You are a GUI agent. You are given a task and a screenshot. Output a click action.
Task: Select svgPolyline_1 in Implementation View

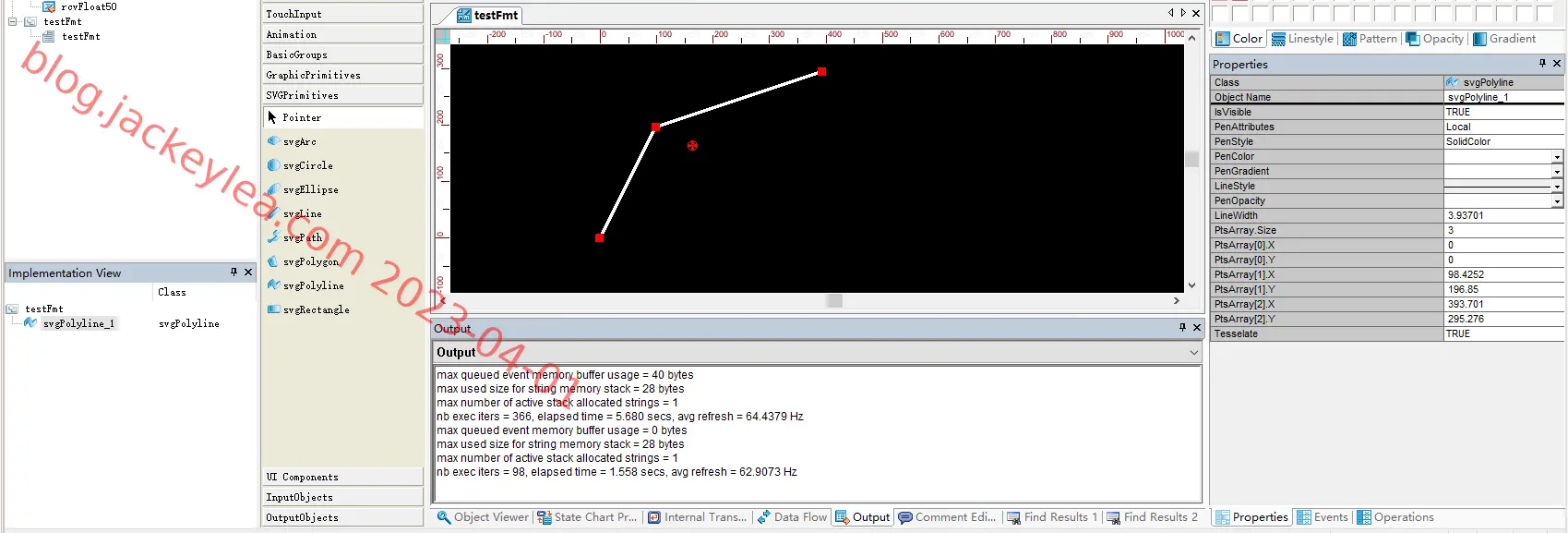(x=78, y=323)
